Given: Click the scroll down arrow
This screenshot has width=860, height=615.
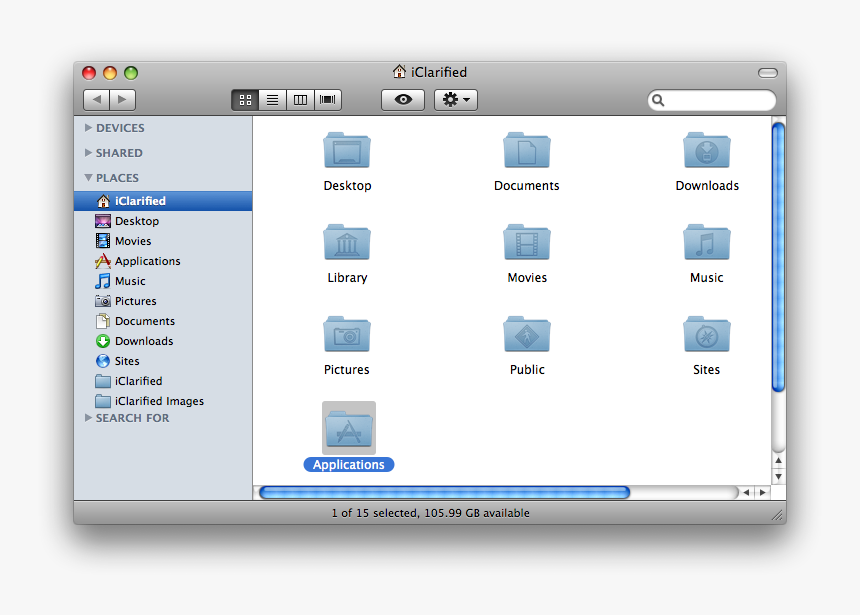Looking at the screenshot, I should coord(778,477).
